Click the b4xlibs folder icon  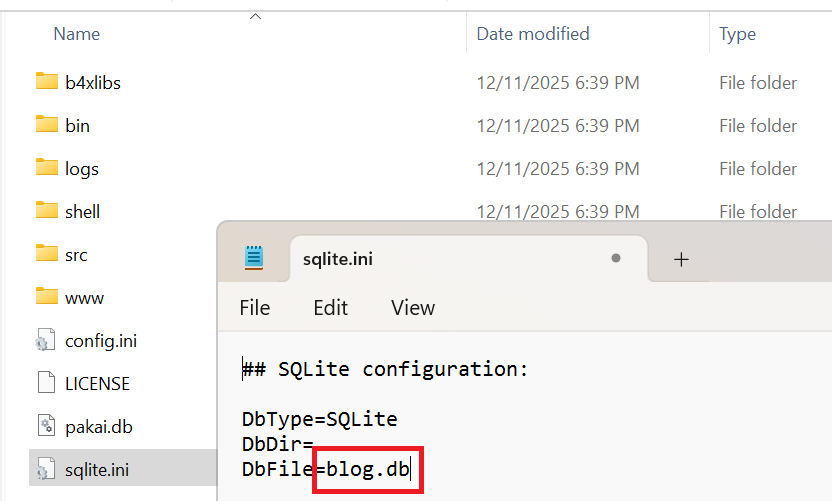(x=46, y=82)
